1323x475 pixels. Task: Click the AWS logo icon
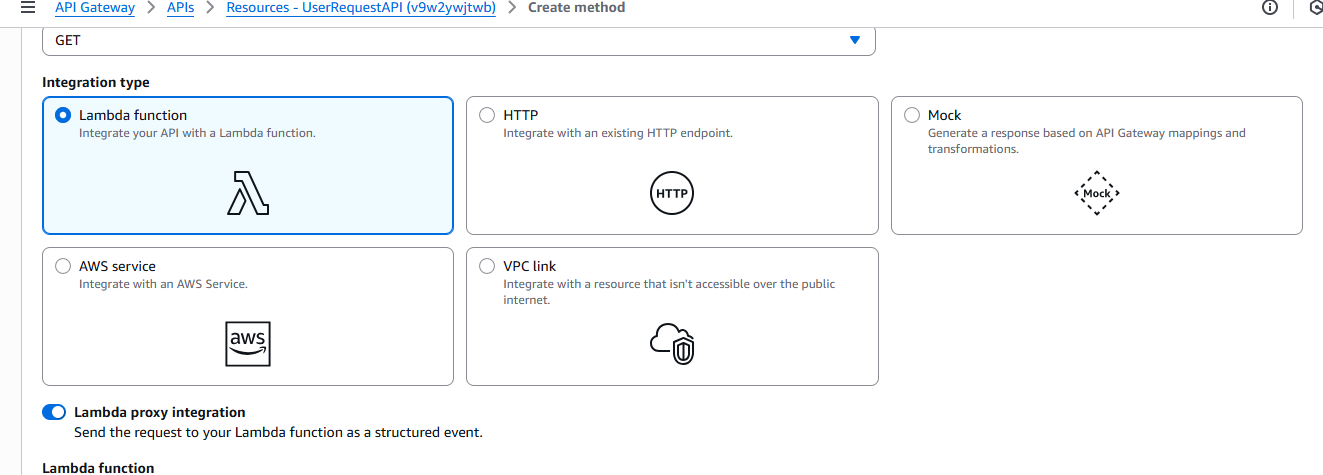(x=248, y=344)
